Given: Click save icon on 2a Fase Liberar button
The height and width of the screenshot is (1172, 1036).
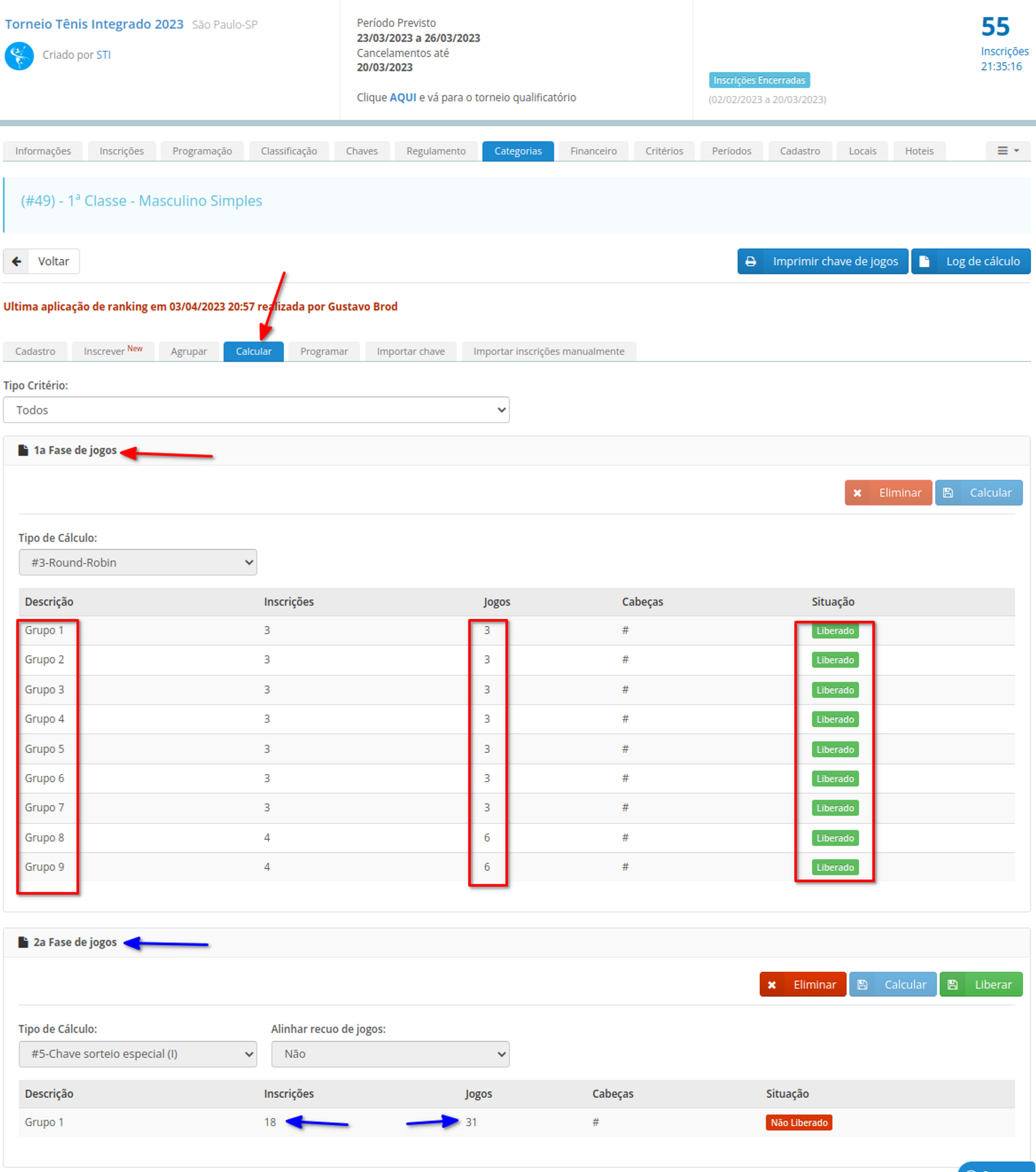Looking at the screenshot, I should coord(952,984).
